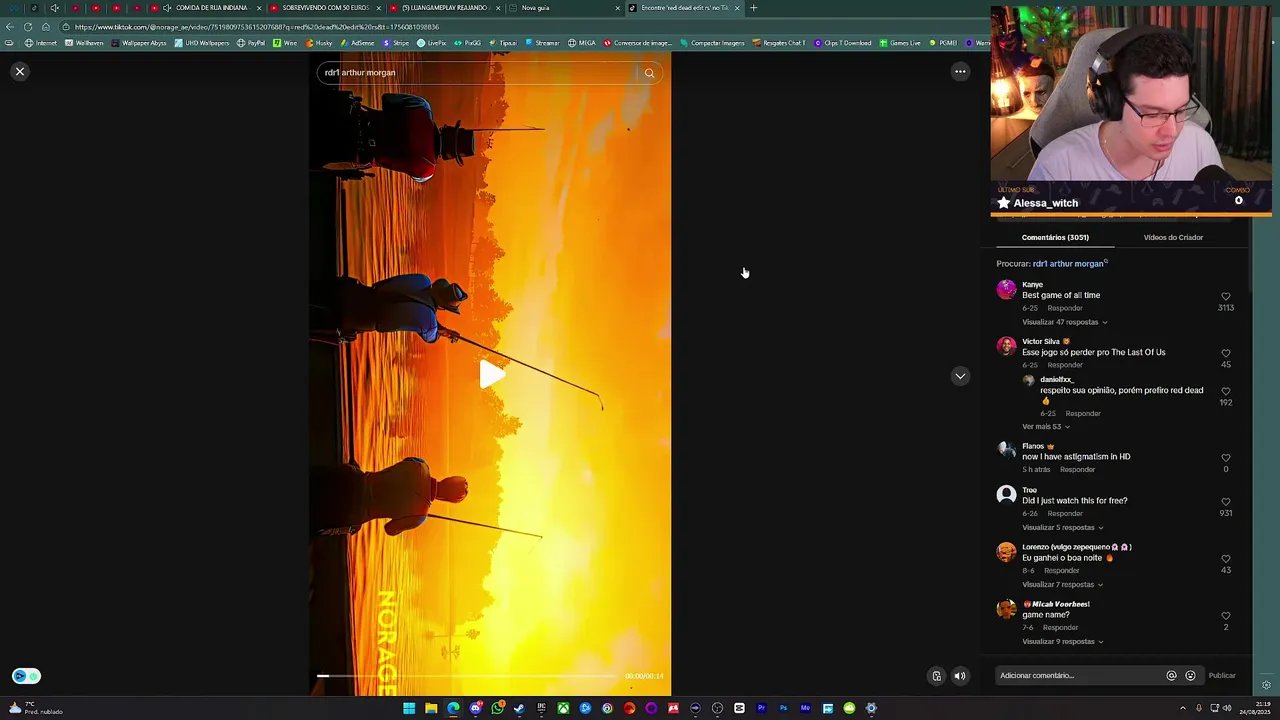Expand 'Ver mais 53' replies
The image size is (1280, 720).
tap(1045, 427)
